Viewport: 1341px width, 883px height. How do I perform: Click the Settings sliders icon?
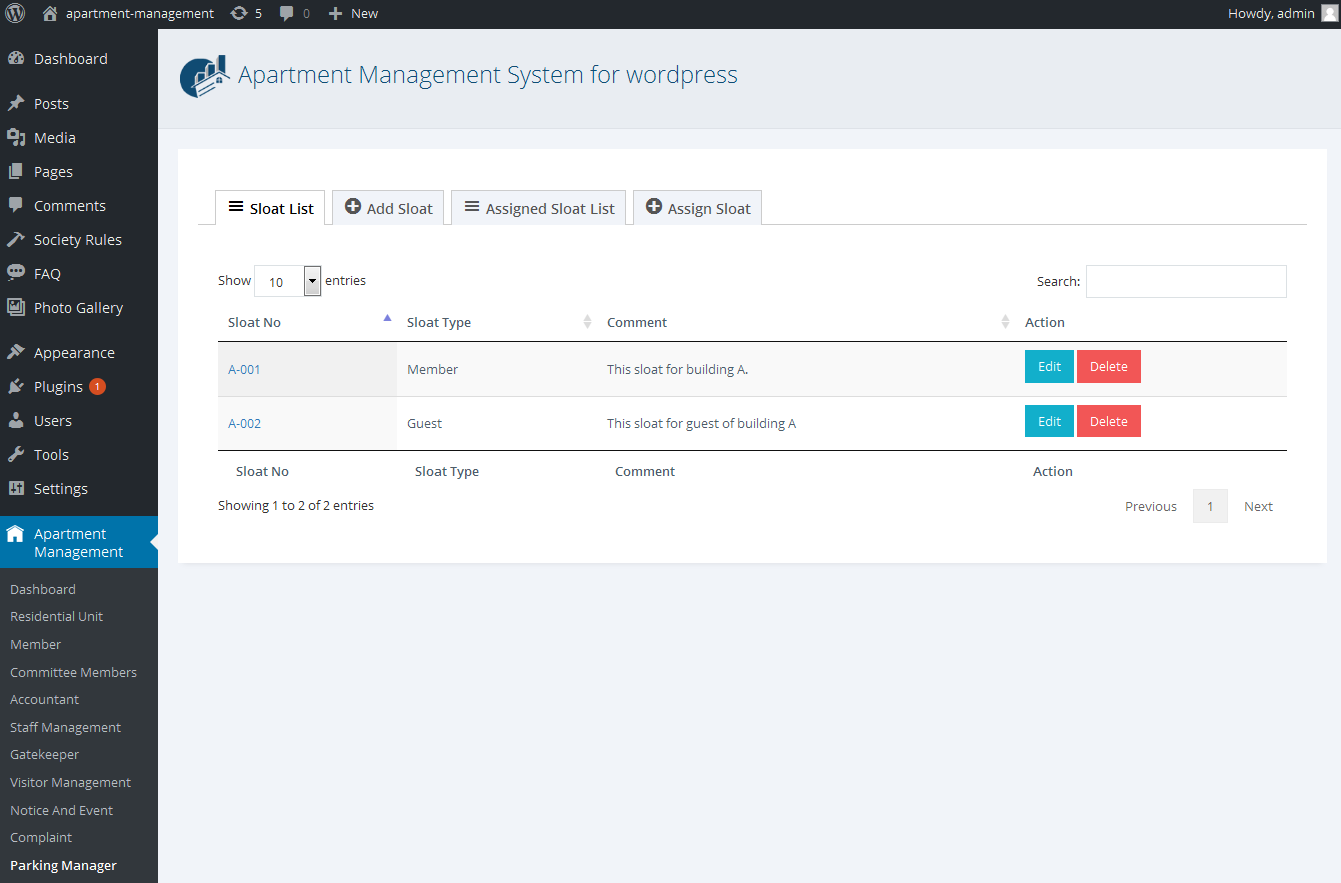coord(16,489)
